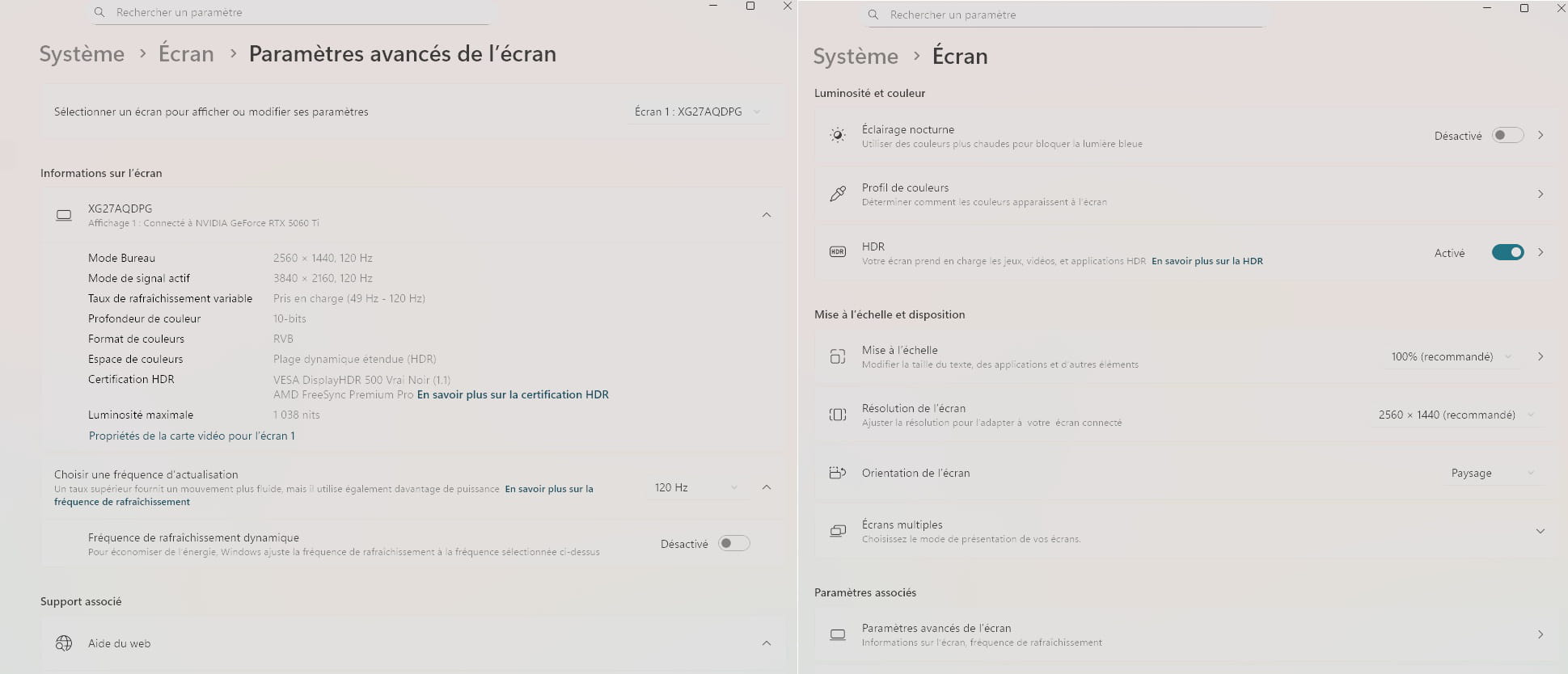Image resolution: width=1568 pixels, height=674 pixels.
Task: Click the Mise à l'échelle icon
Action: (x=838, y=356)
